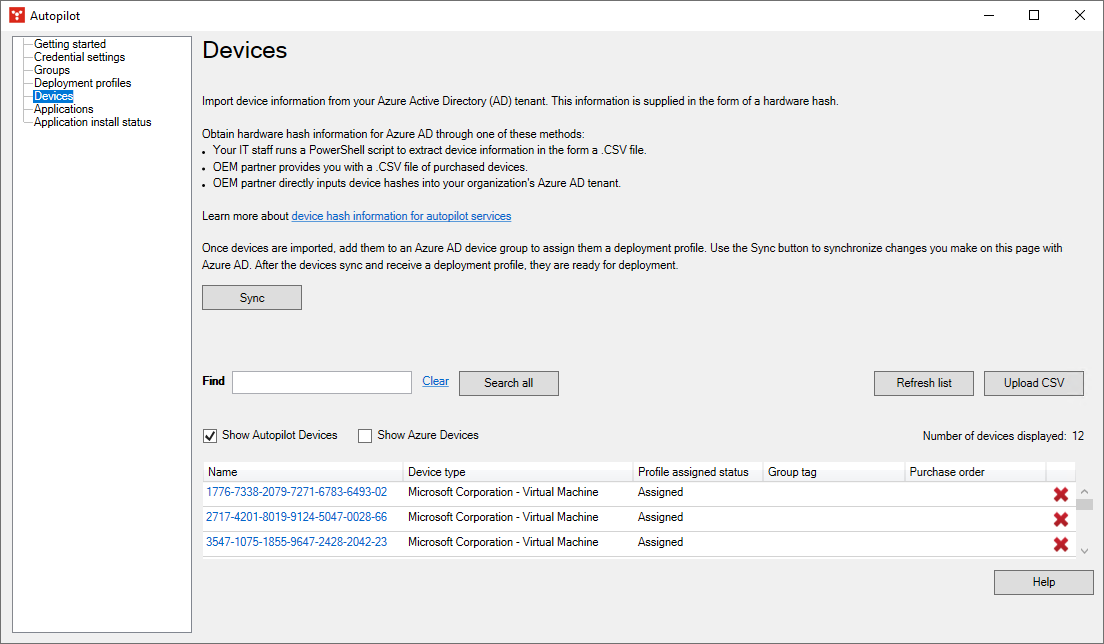Select Groups in the sidebar tree
The width and height of the screenshot is (1104, 644).
pyautogui.click(x=52, y=70)
